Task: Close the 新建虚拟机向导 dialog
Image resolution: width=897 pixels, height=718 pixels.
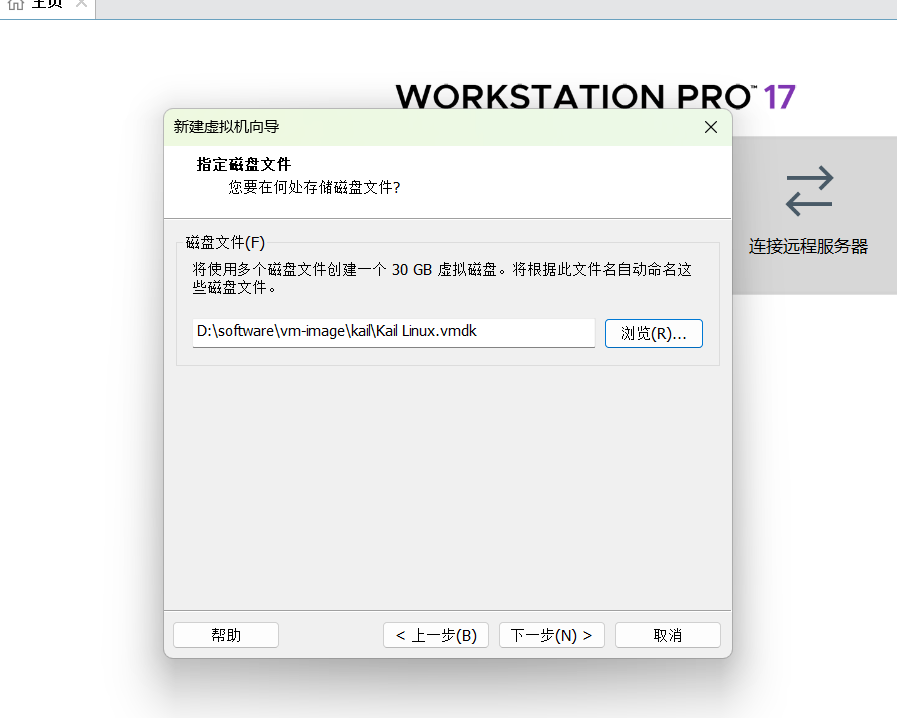Action: (x=711, y=127)
